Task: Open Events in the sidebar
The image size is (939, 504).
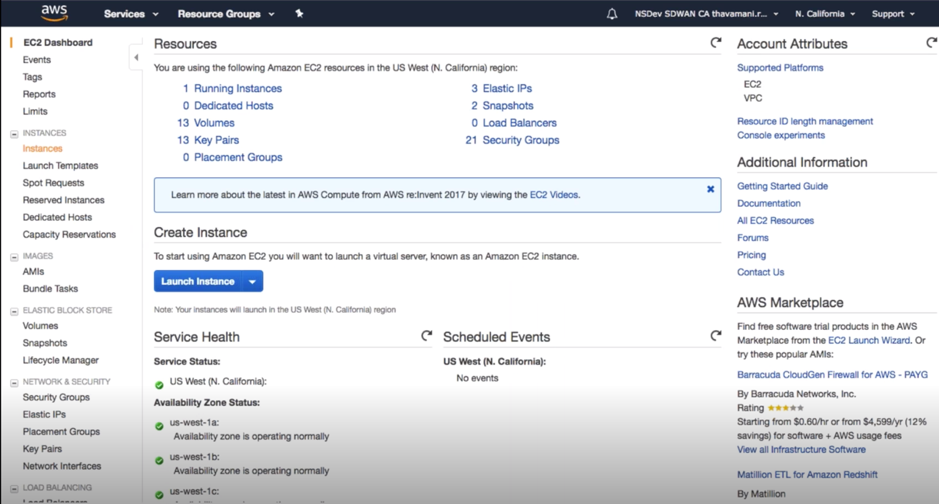Action: click(x=37, y=60)
